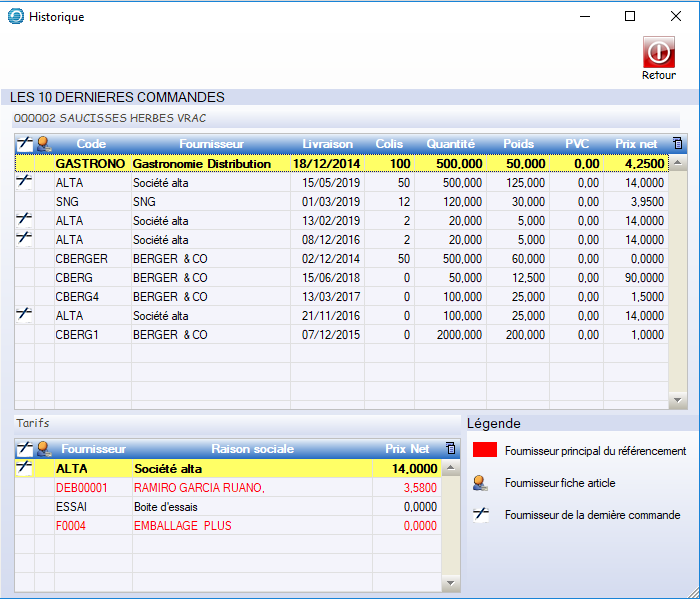Image resolution: width=700 pixels, height=599 pixels.
Task: Click the red principal supplier legend swatch
Action: click(x=484, y=451)
